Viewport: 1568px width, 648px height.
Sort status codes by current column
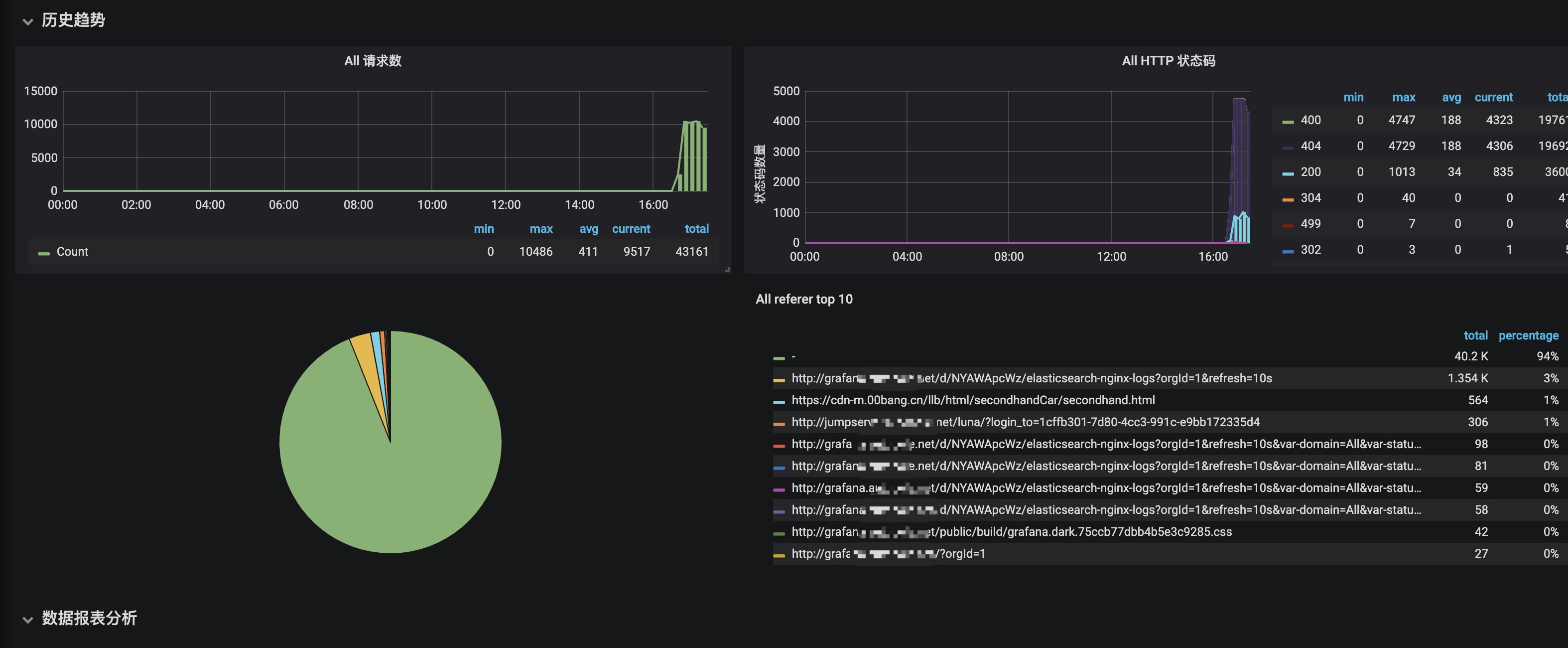pos(1493,97)
